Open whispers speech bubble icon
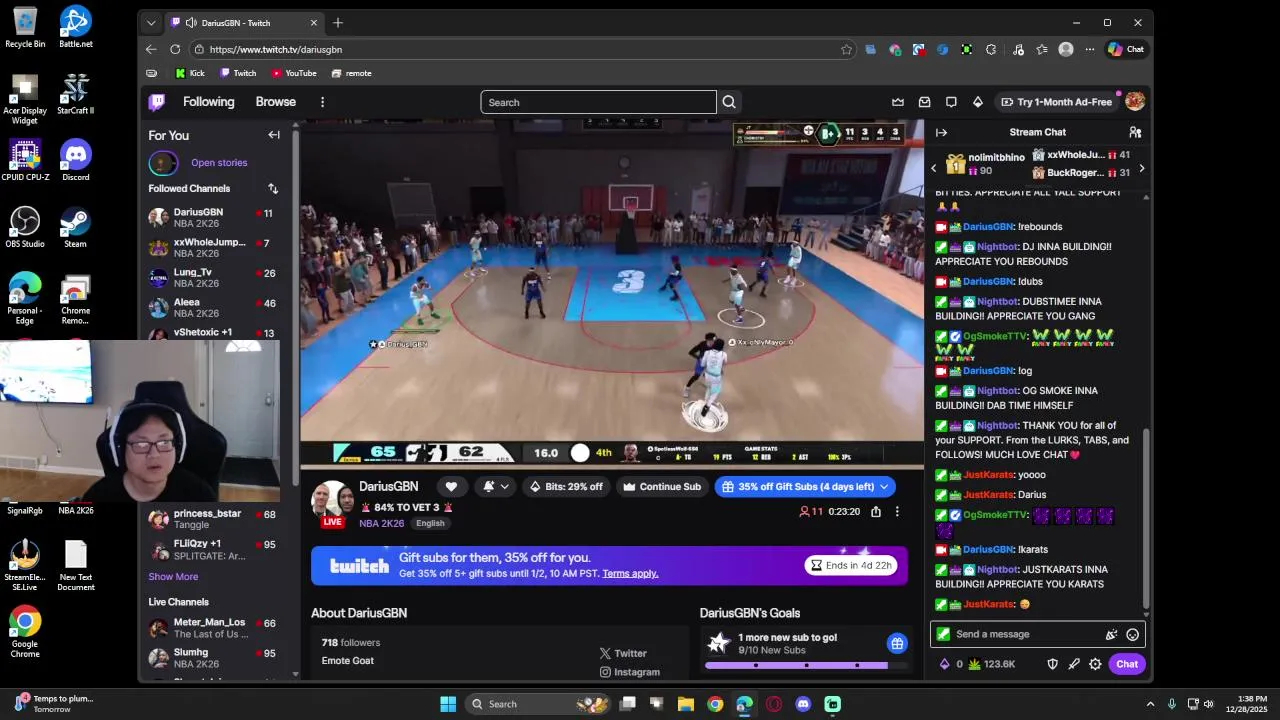The image size is (1280, 720). (x=951, y=102)
